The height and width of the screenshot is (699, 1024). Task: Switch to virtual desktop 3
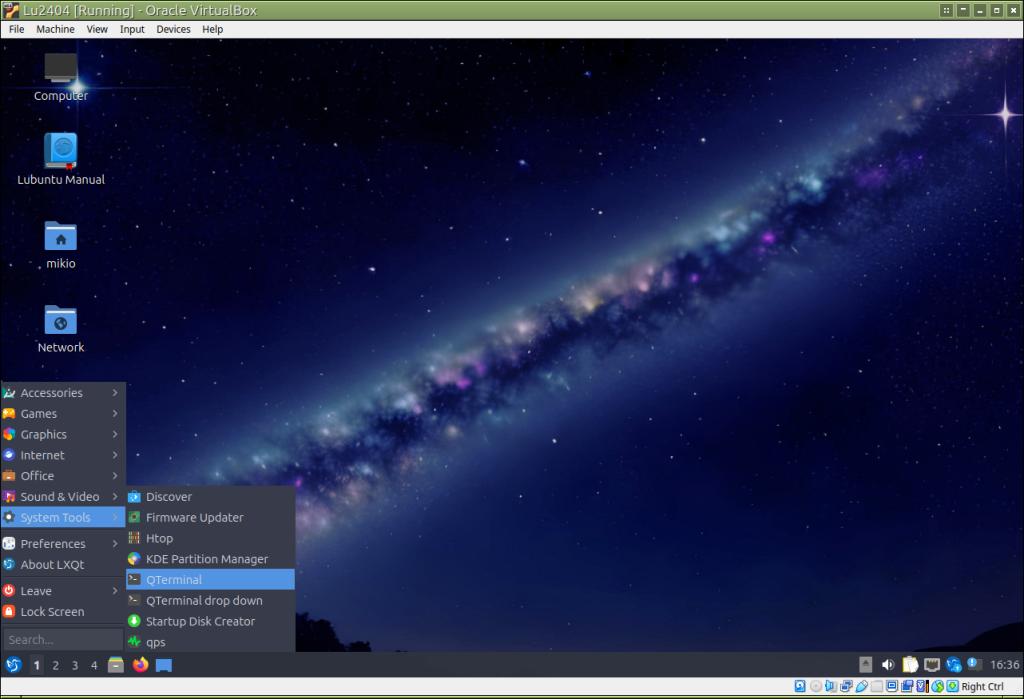(x=75, y=665)
